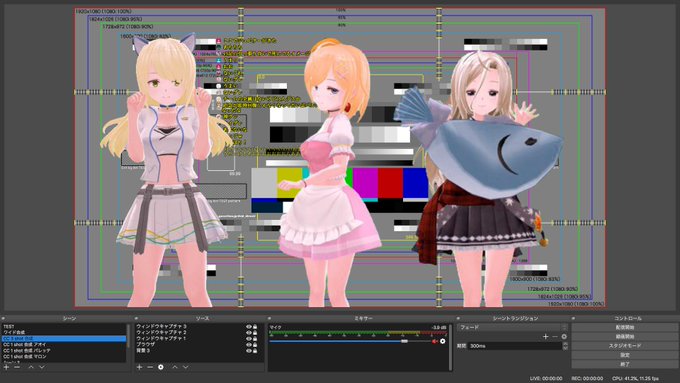Lock the ウィンドウキャプチャ 1 source
This screenshot has height=383, width=680.
coord(255,339)
